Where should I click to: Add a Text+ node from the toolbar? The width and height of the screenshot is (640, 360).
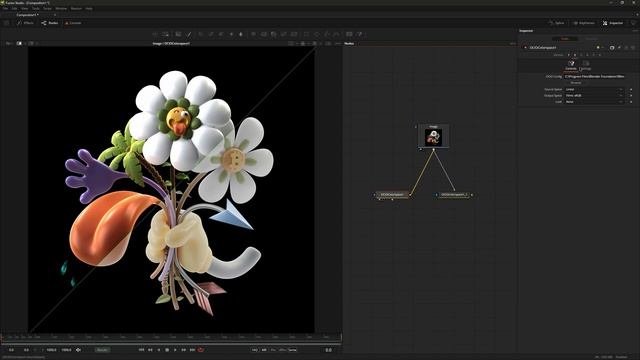point(178,34)
